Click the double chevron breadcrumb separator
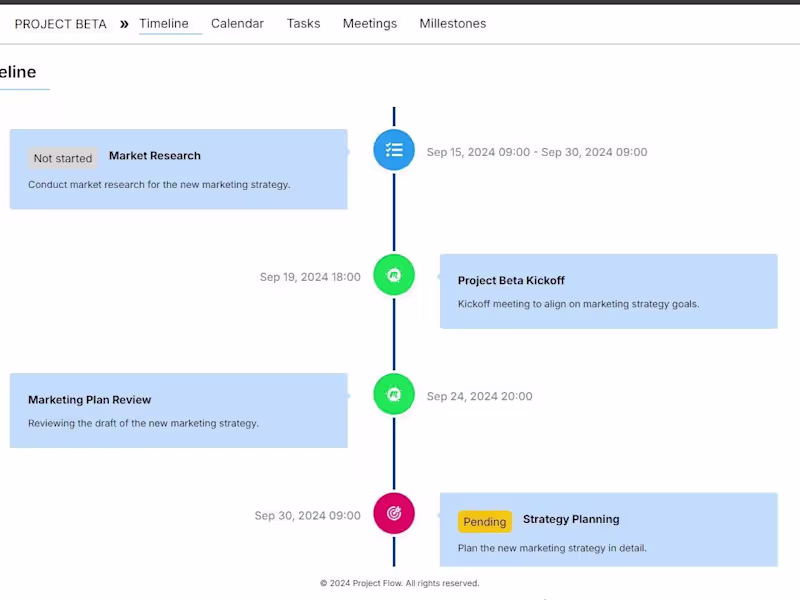Viewport: 800px width, 600px height. coord(124,24)
